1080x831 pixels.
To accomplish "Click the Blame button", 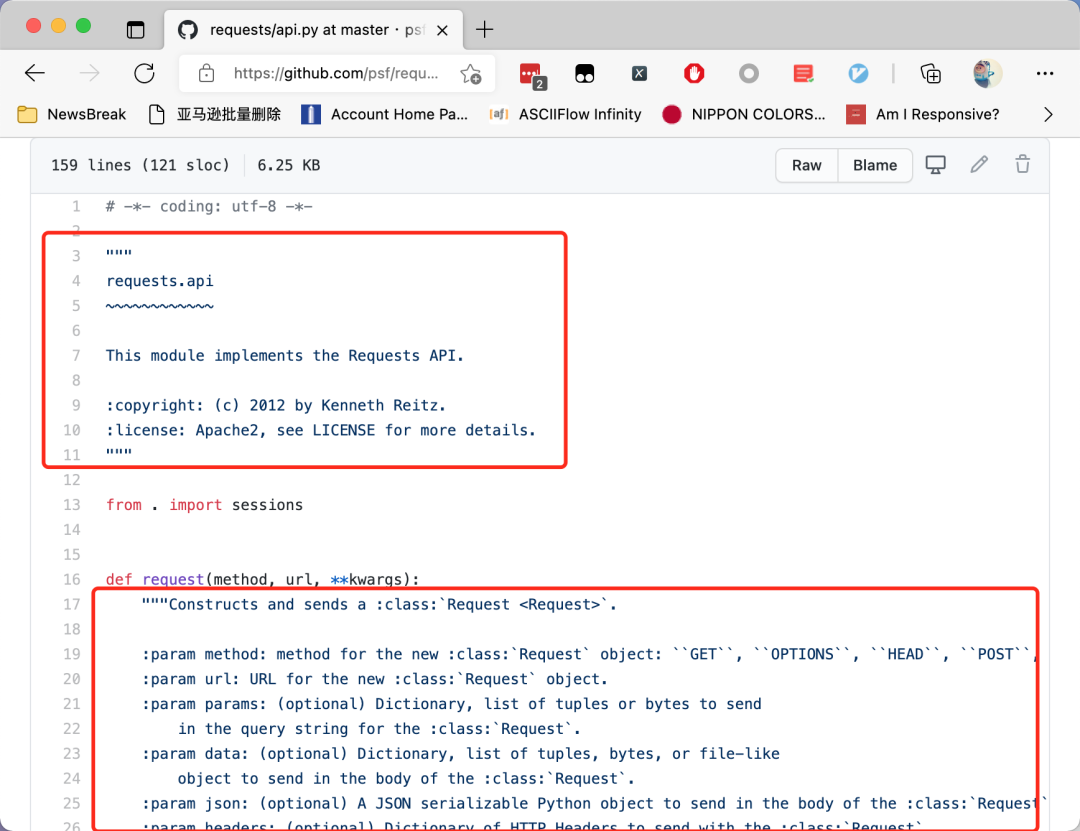I will click(x=875, y=165).
